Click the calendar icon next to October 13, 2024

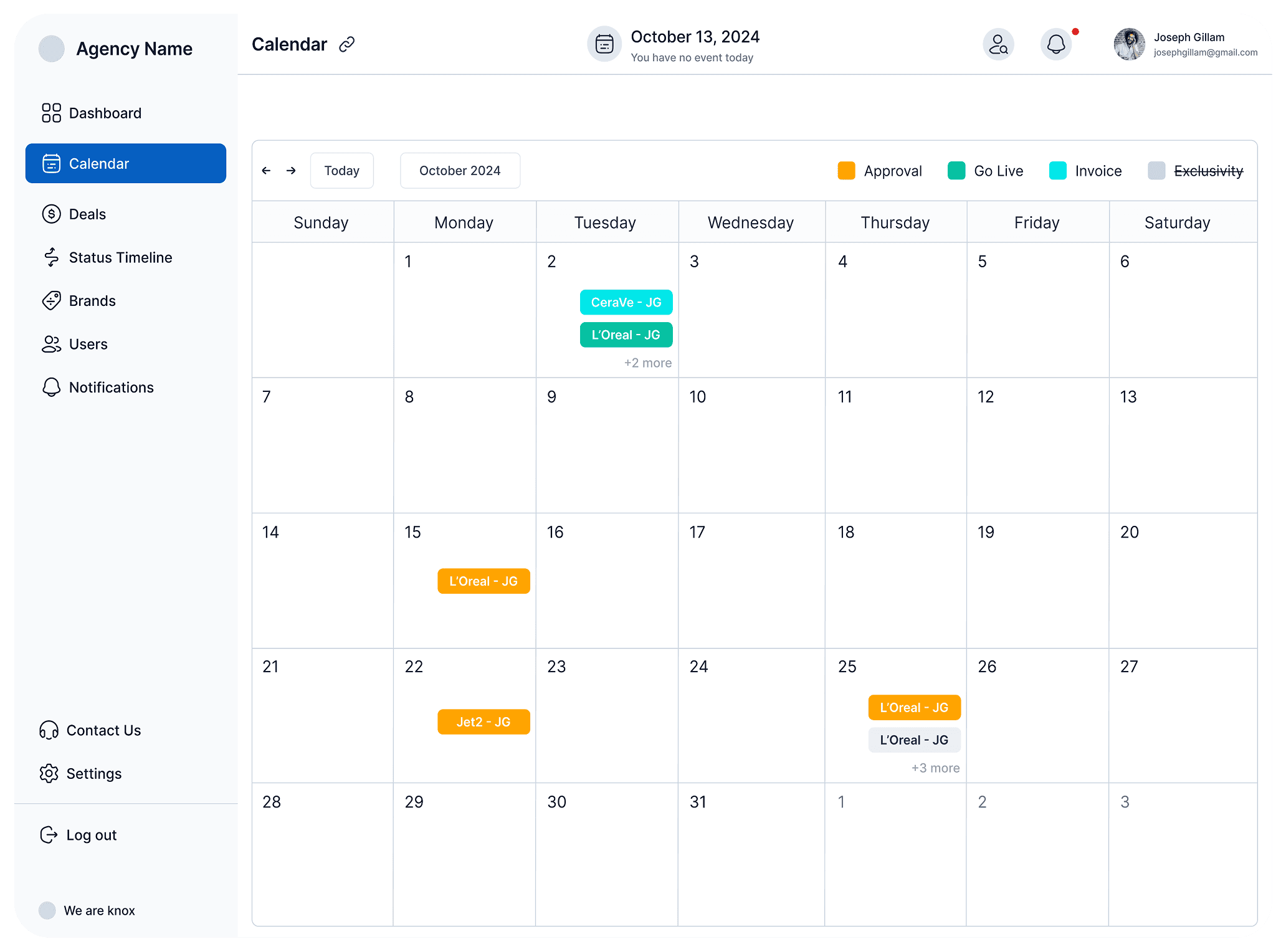coord(604,44)
